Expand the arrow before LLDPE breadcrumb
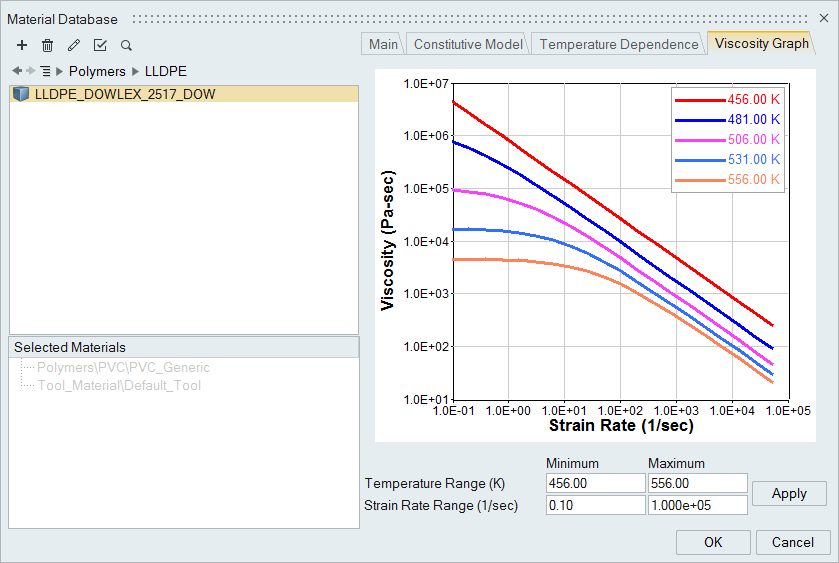The width and height of the screenshot is (839, 563). coord(136,71)
